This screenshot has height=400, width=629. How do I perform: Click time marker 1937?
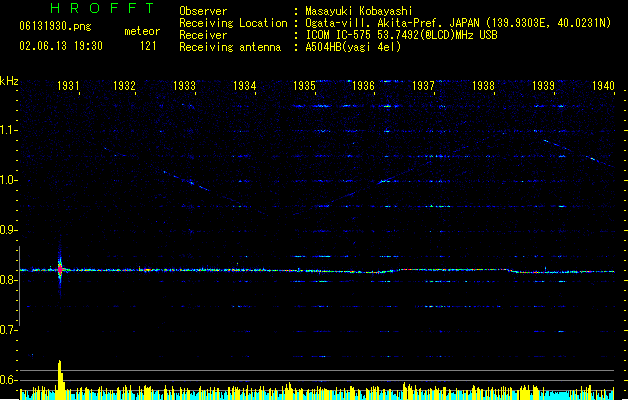[x=424, y=86]
